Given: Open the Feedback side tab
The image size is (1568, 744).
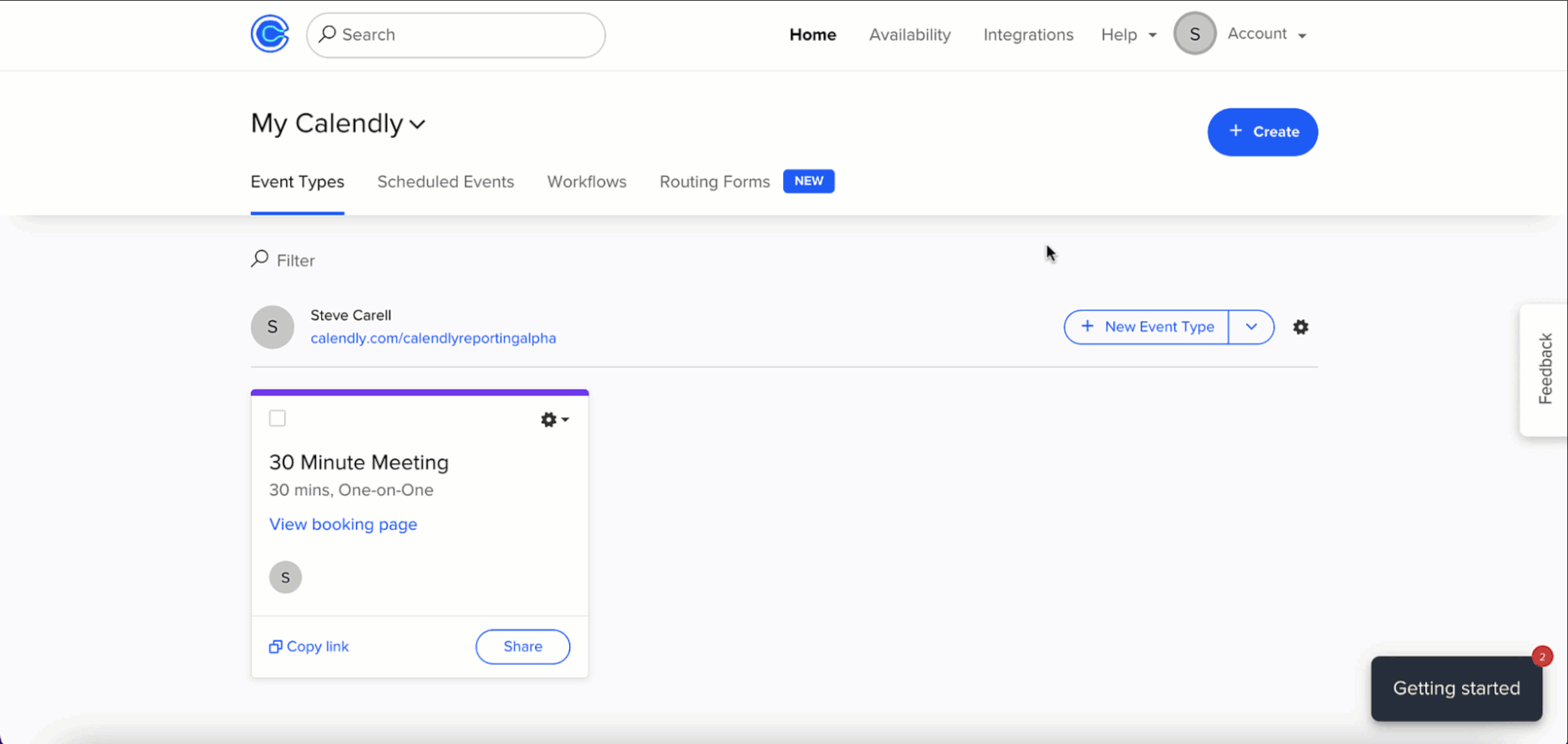Looking at the screenshot, I should tap(1544, 369).
